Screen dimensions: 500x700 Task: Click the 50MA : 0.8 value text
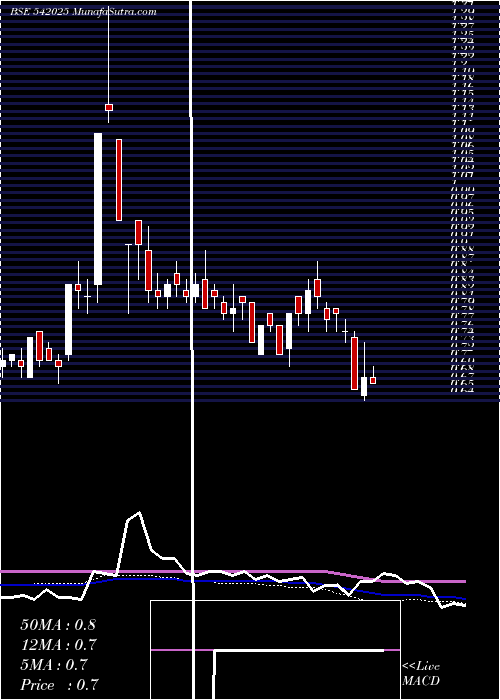coord(58,625)
